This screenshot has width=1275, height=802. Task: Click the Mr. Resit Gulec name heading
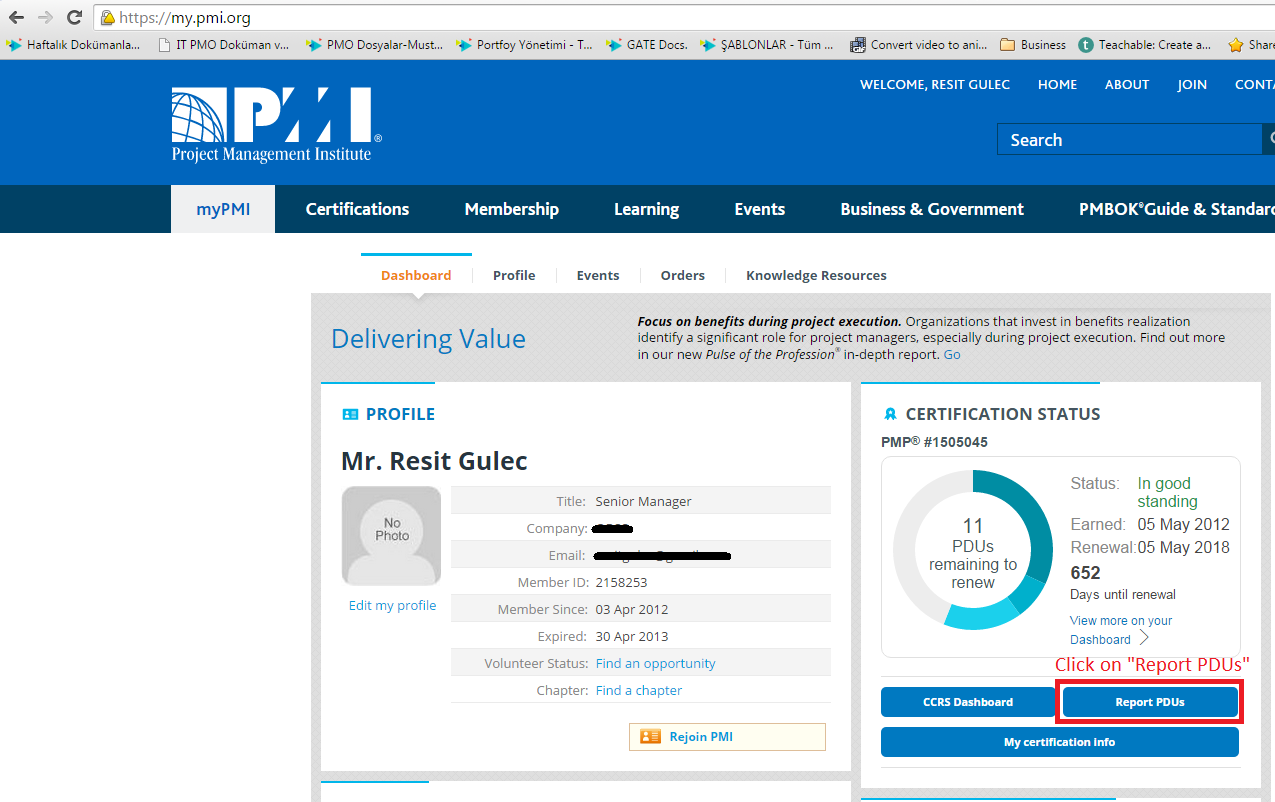[434, 461]
